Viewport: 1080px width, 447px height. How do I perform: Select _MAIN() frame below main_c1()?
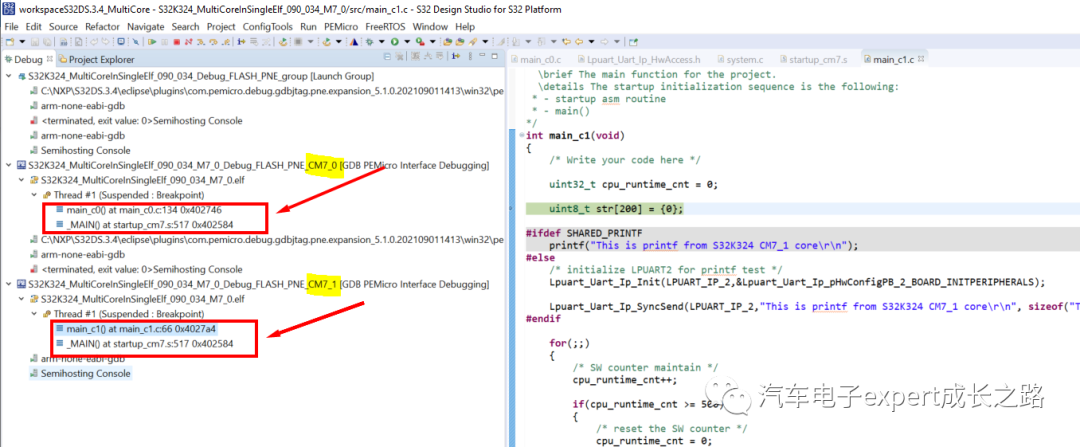click(x=144, y=344)
